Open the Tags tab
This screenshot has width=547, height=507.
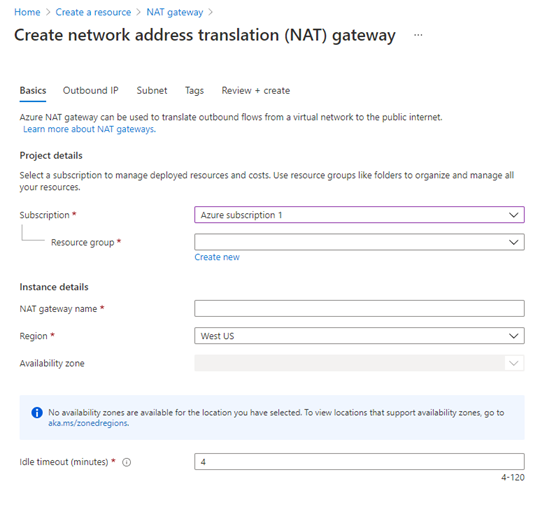[194, 91]
